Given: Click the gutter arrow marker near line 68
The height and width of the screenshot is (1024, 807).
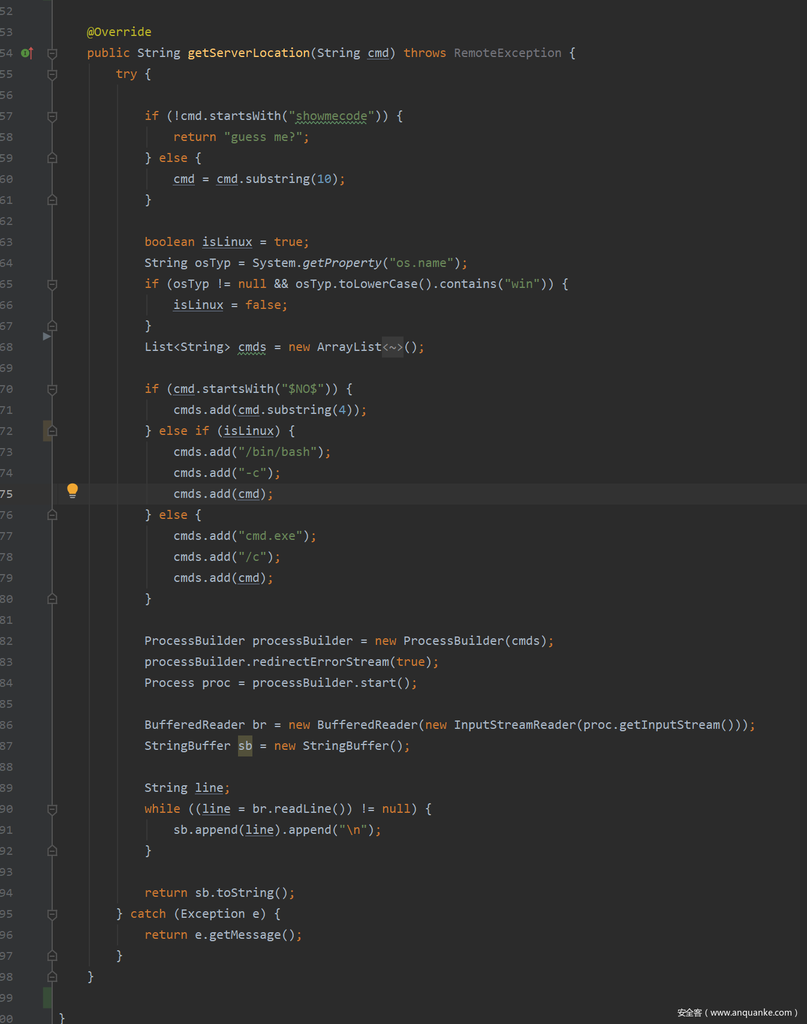Looking at the screenshot, I should [47, 337].
